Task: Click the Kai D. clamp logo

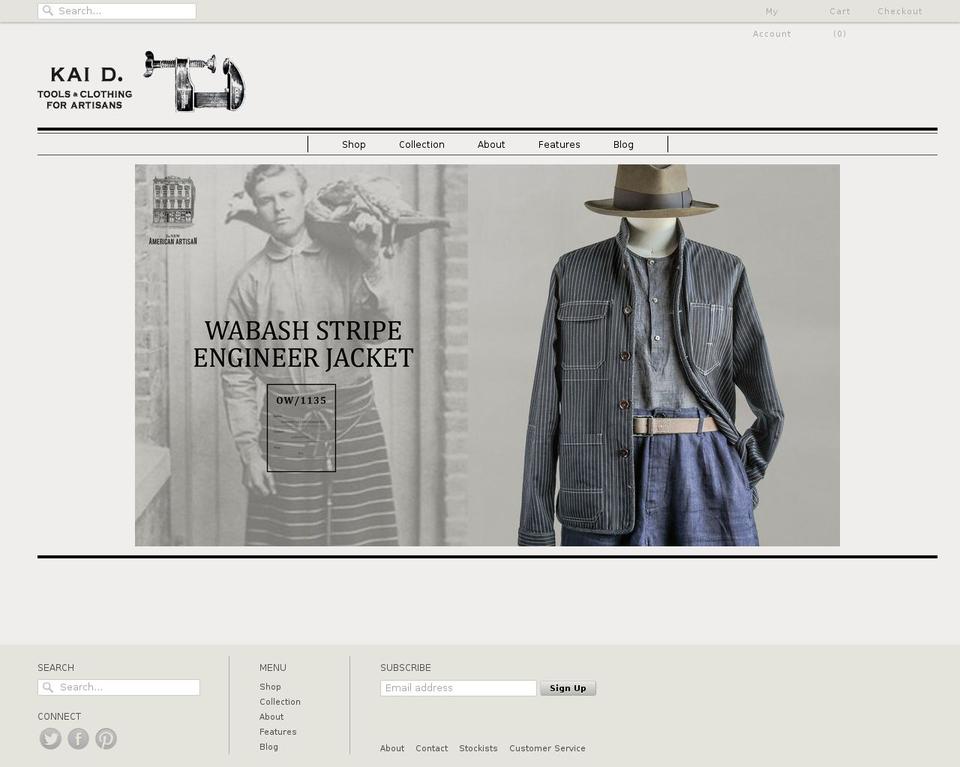Action: point(195,81)
